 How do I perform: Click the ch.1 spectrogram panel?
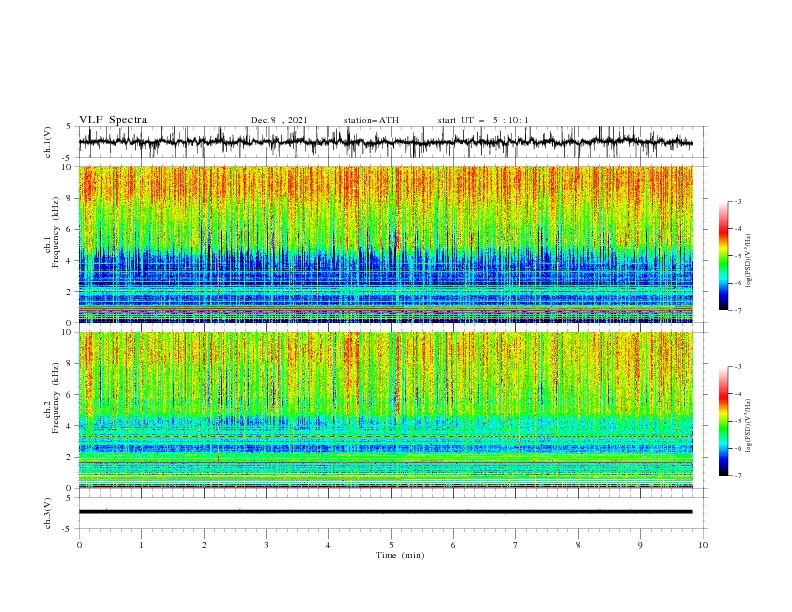click(385, 244)
